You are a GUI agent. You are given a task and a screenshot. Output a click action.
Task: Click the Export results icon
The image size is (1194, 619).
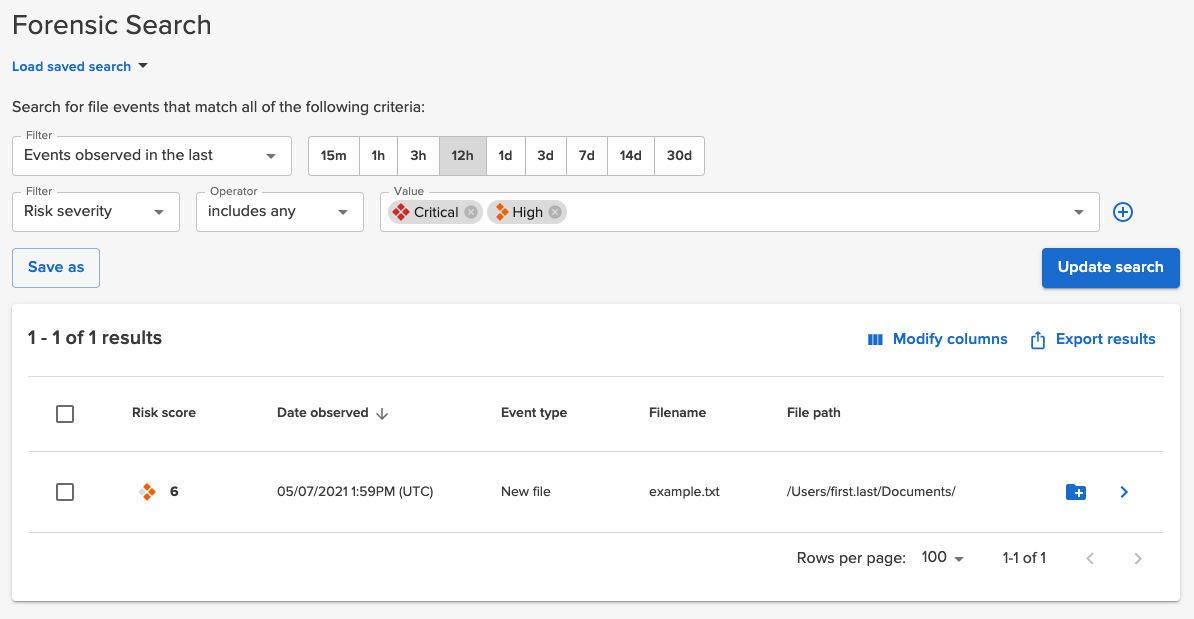point(1037,339)
